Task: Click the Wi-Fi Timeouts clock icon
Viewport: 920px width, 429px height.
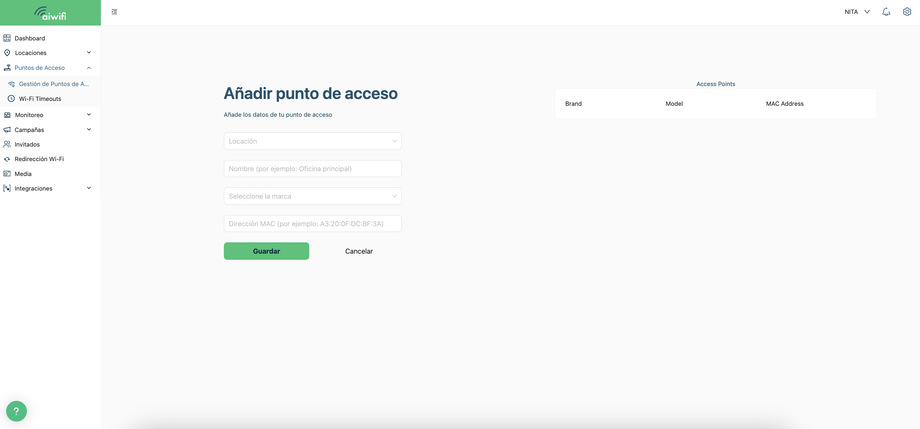Action: [x=11, y=99]
